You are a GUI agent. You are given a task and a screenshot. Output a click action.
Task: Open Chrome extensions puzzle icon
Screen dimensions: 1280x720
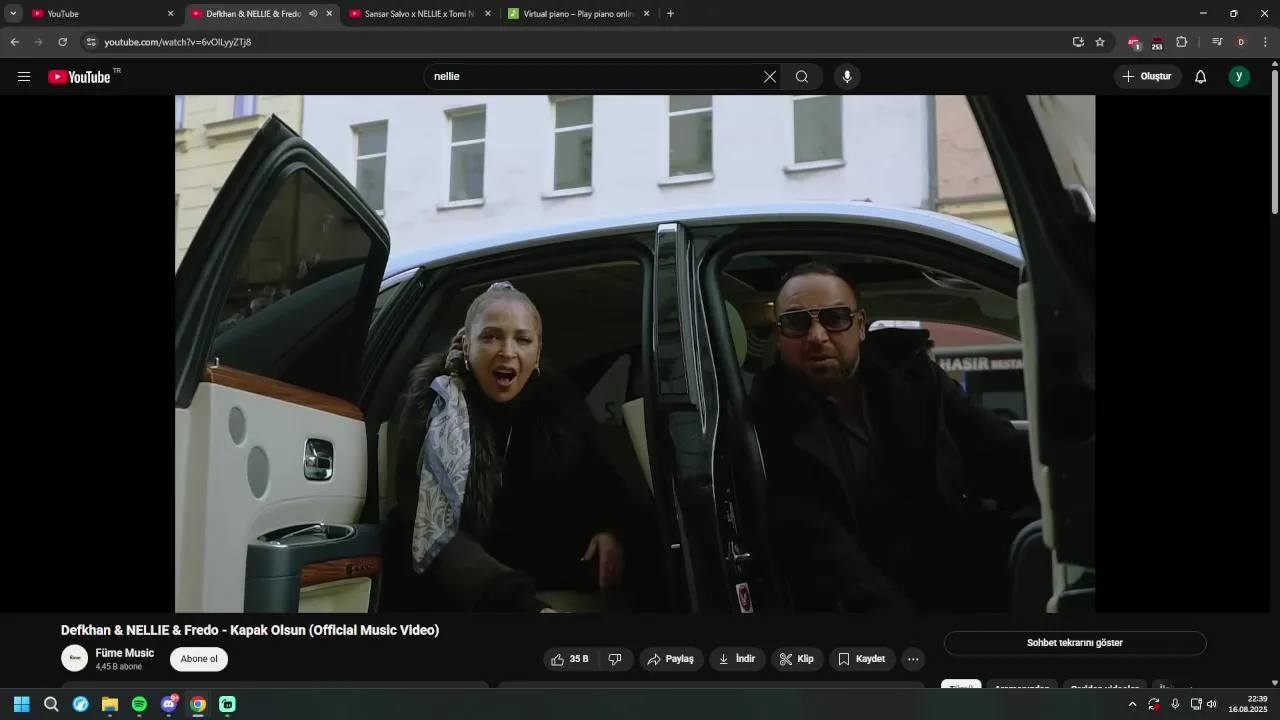tap(1181, 42)
